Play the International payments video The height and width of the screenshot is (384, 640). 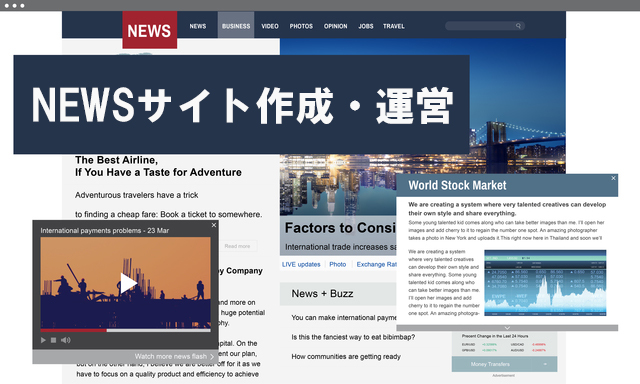[x=128, y=283]
